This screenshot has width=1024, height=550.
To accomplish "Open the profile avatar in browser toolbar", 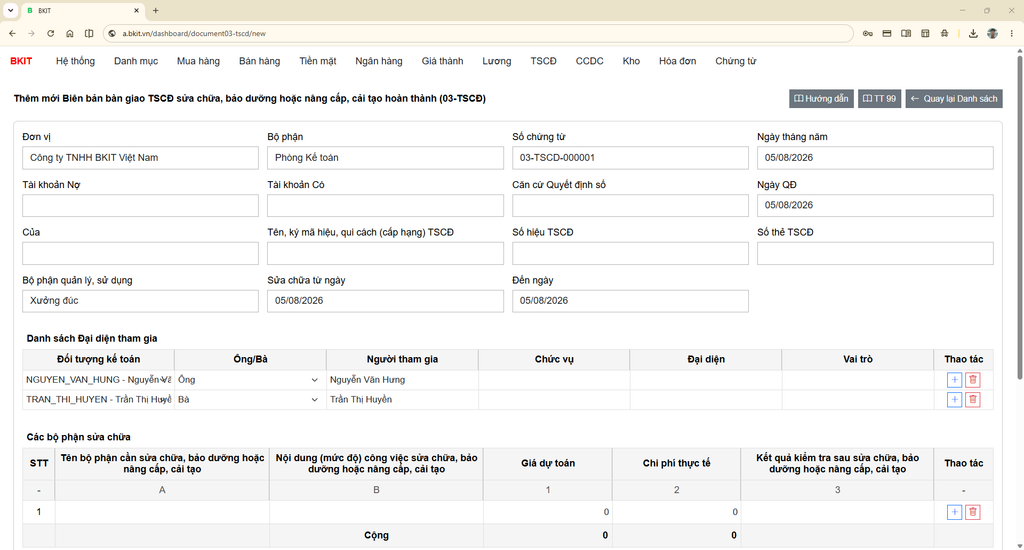I will click(992, 33).
